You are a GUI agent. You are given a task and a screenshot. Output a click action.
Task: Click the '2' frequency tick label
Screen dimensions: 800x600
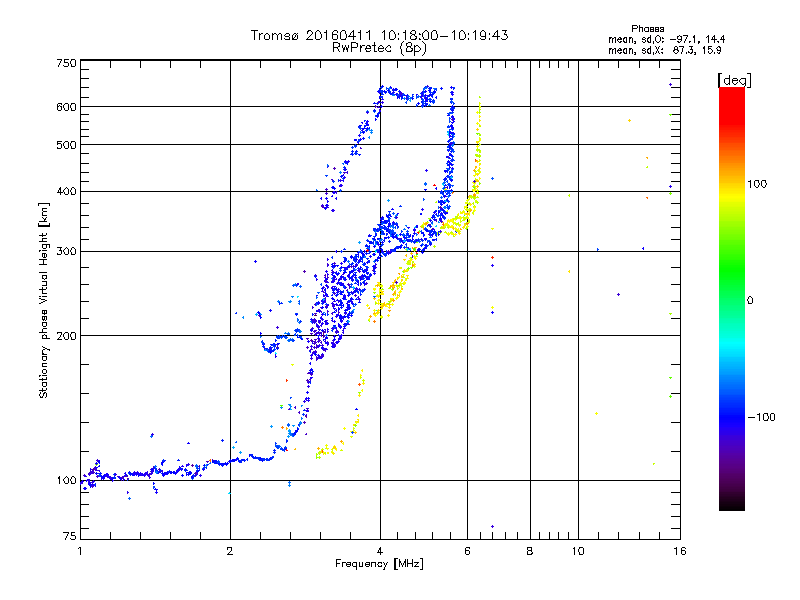coord(230,551)
